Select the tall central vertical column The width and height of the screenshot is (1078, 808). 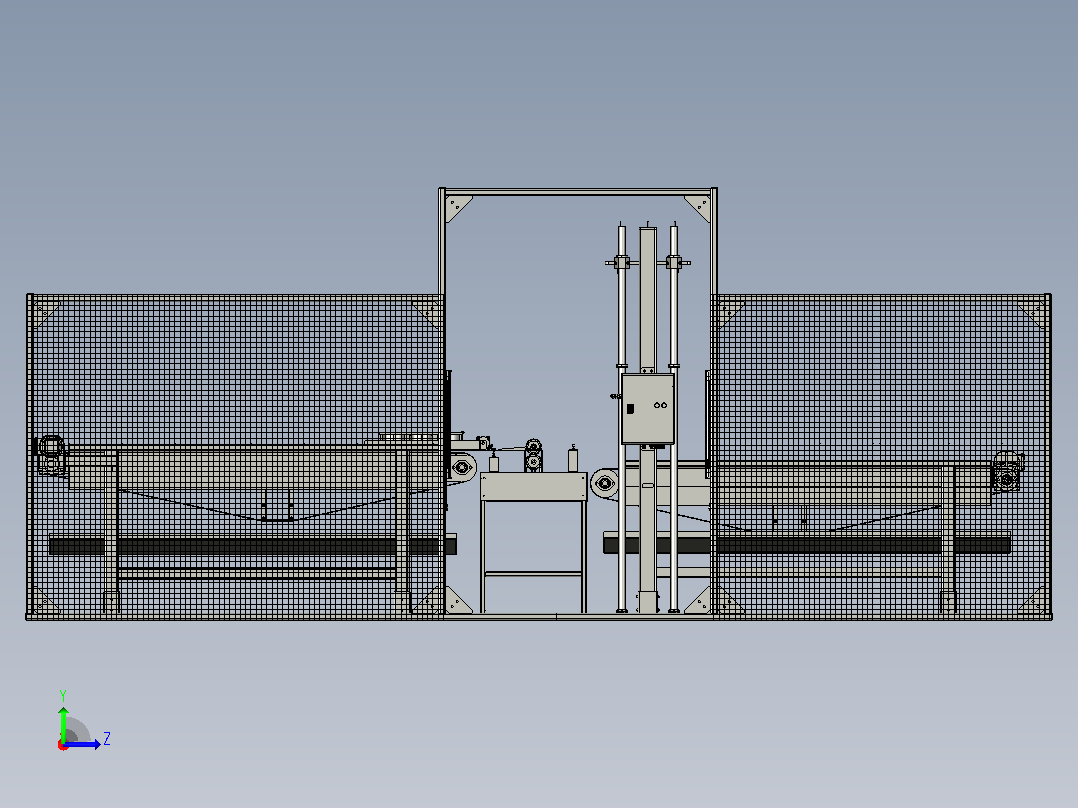(648, 303)
